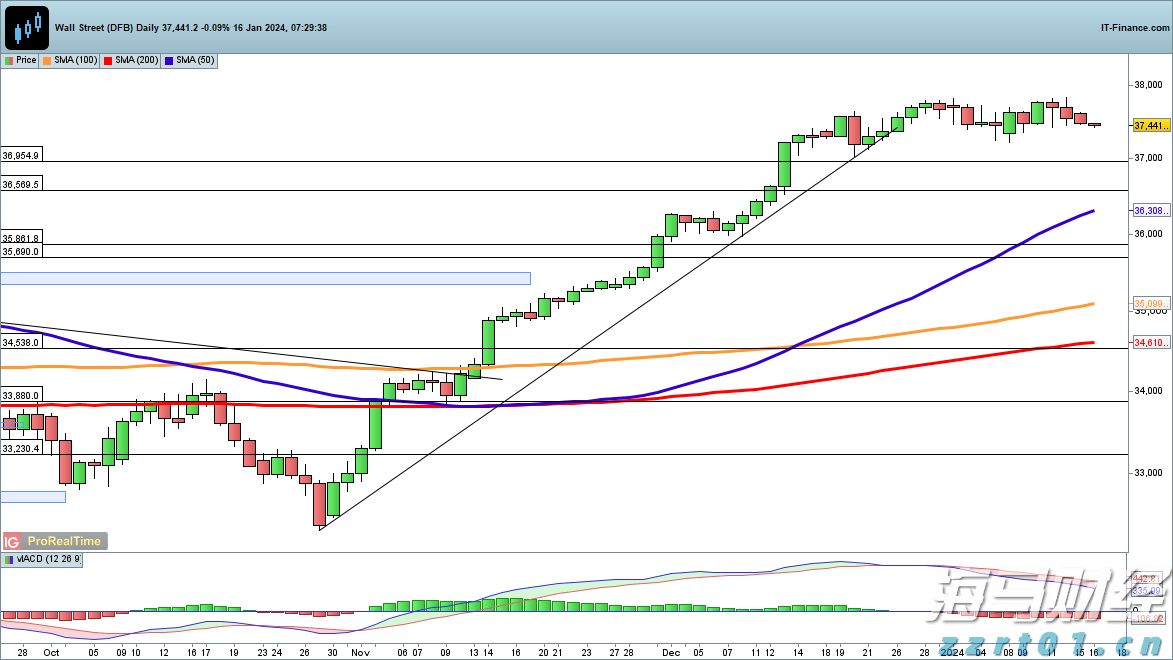
Task: Click the IT-Finance.com link
Action: coord(1134,27)
